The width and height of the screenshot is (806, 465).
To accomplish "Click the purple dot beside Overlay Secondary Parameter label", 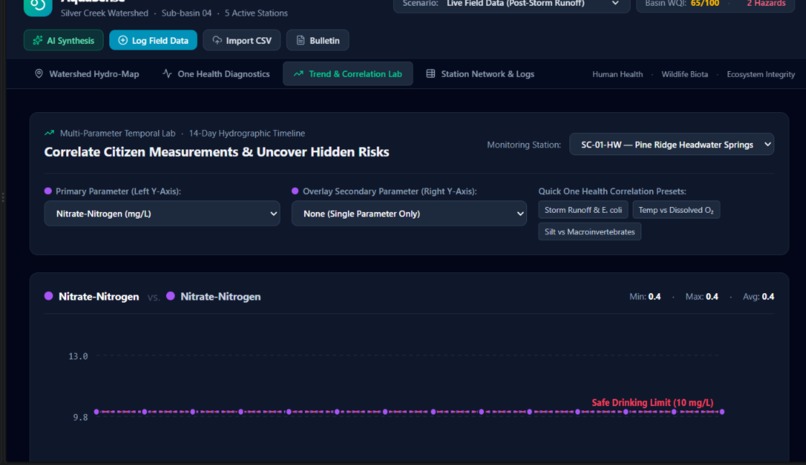I will tap(295, 191).
